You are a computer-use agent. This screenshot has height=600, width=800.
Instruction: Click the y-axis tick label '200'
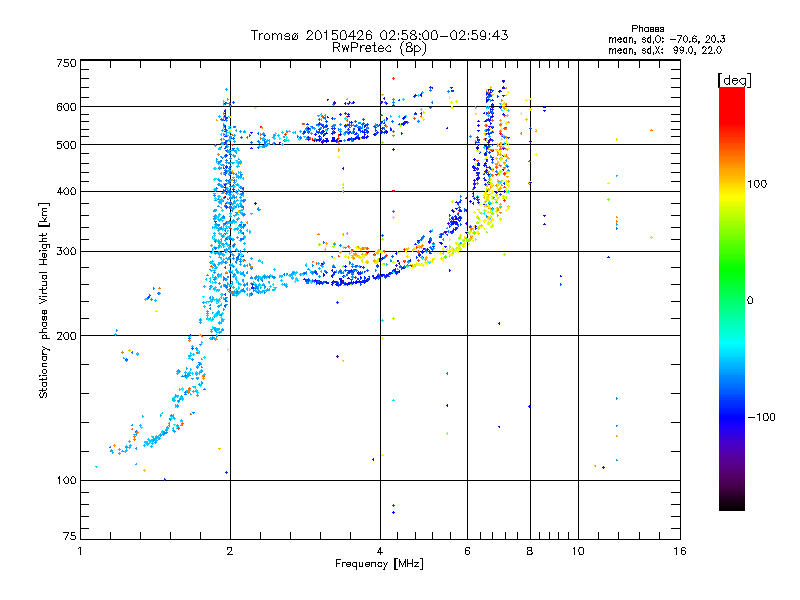tap(66, 336)
